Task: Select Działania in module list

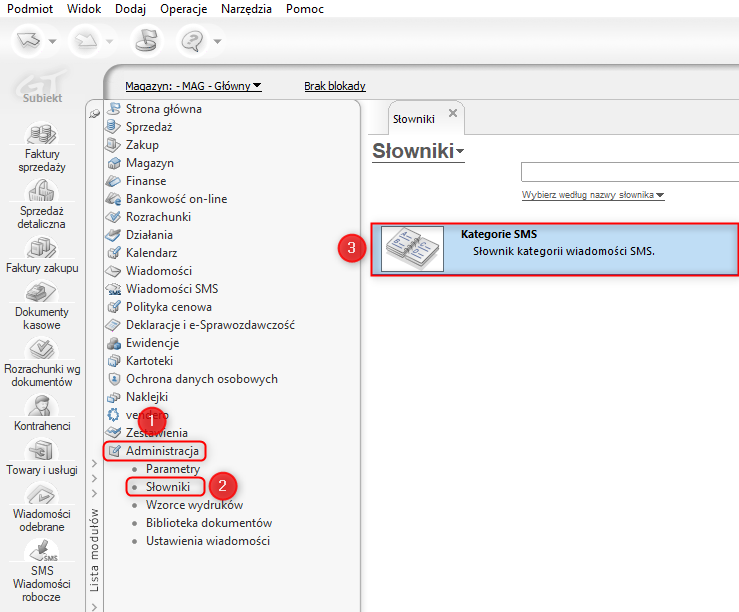Action: (x=149, y=235)
